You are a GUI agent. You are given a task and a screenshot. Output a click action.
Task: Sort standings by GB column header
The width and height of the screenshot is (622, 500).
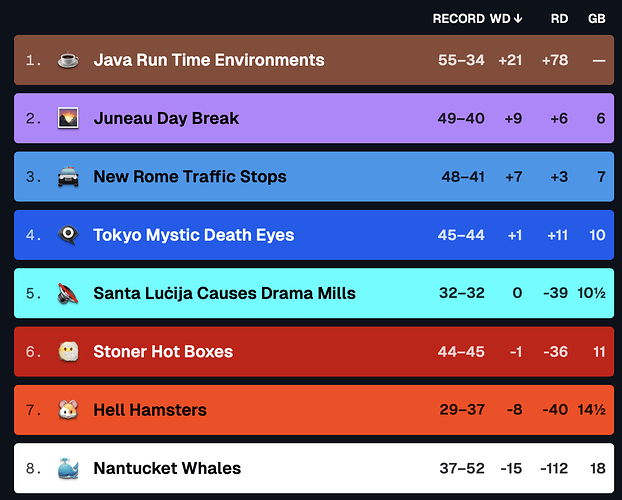(x=596, y=19)
